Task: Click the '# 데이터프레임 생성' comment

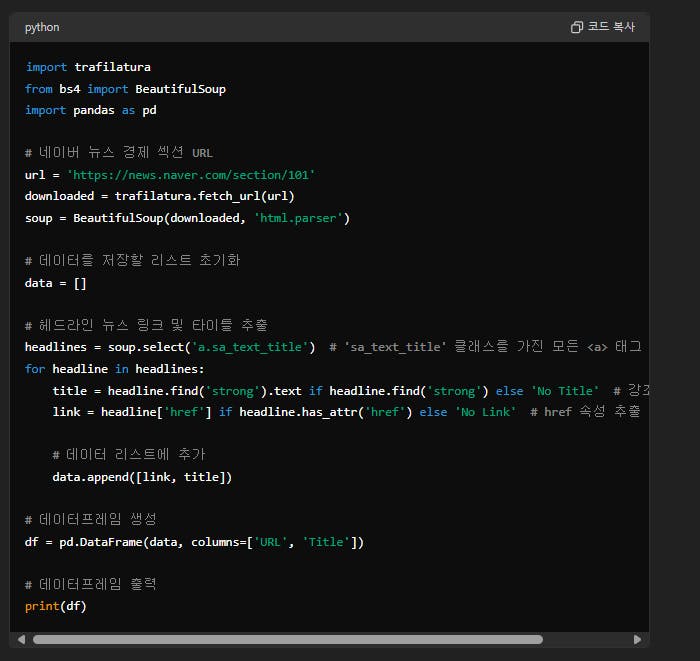Action: click(x=91, y=519)
